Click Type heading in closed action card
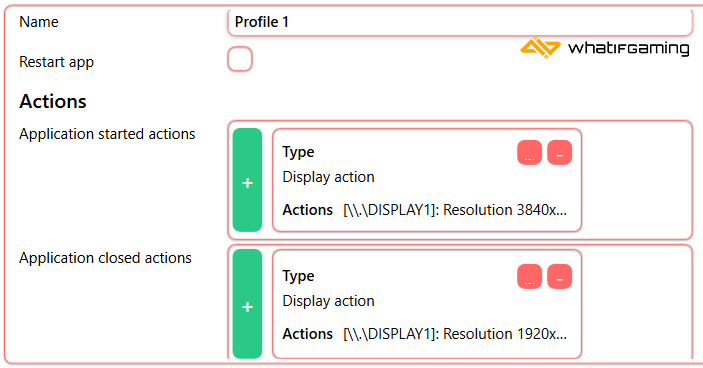703x368 pixels. pos(298,276)
